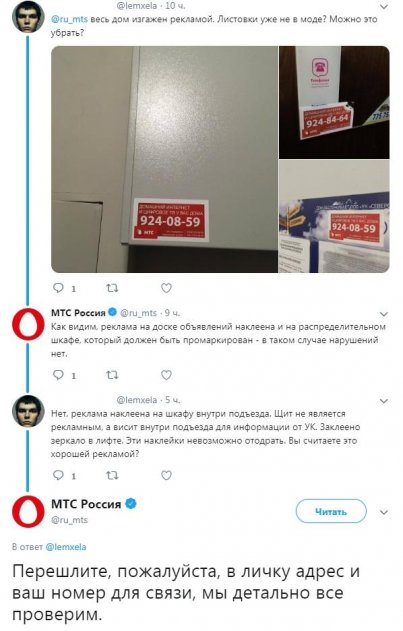Open chevron menu beside the Читать button
This screenshot has width=403, height=631.
[x=384, y=513]
